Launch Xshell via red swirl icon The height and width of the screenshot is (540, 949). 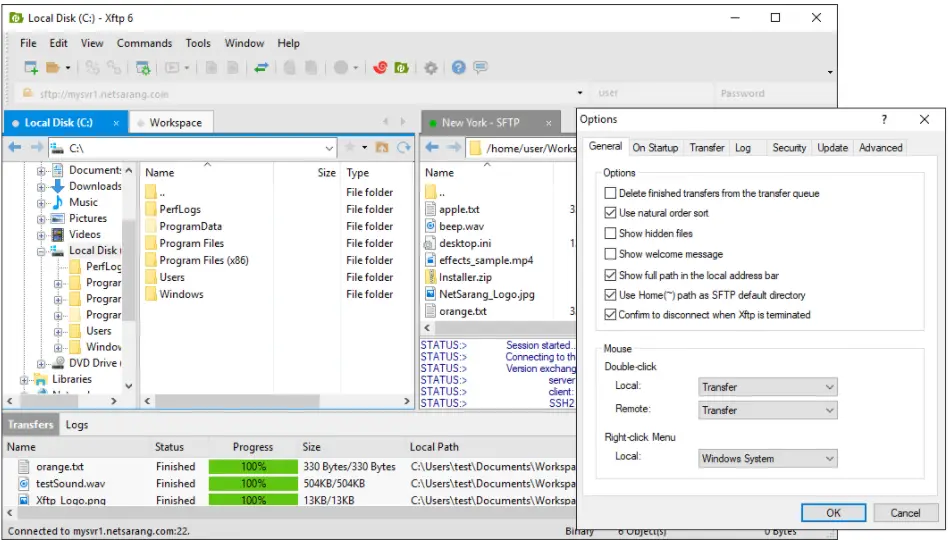click(x=380, y=68)
